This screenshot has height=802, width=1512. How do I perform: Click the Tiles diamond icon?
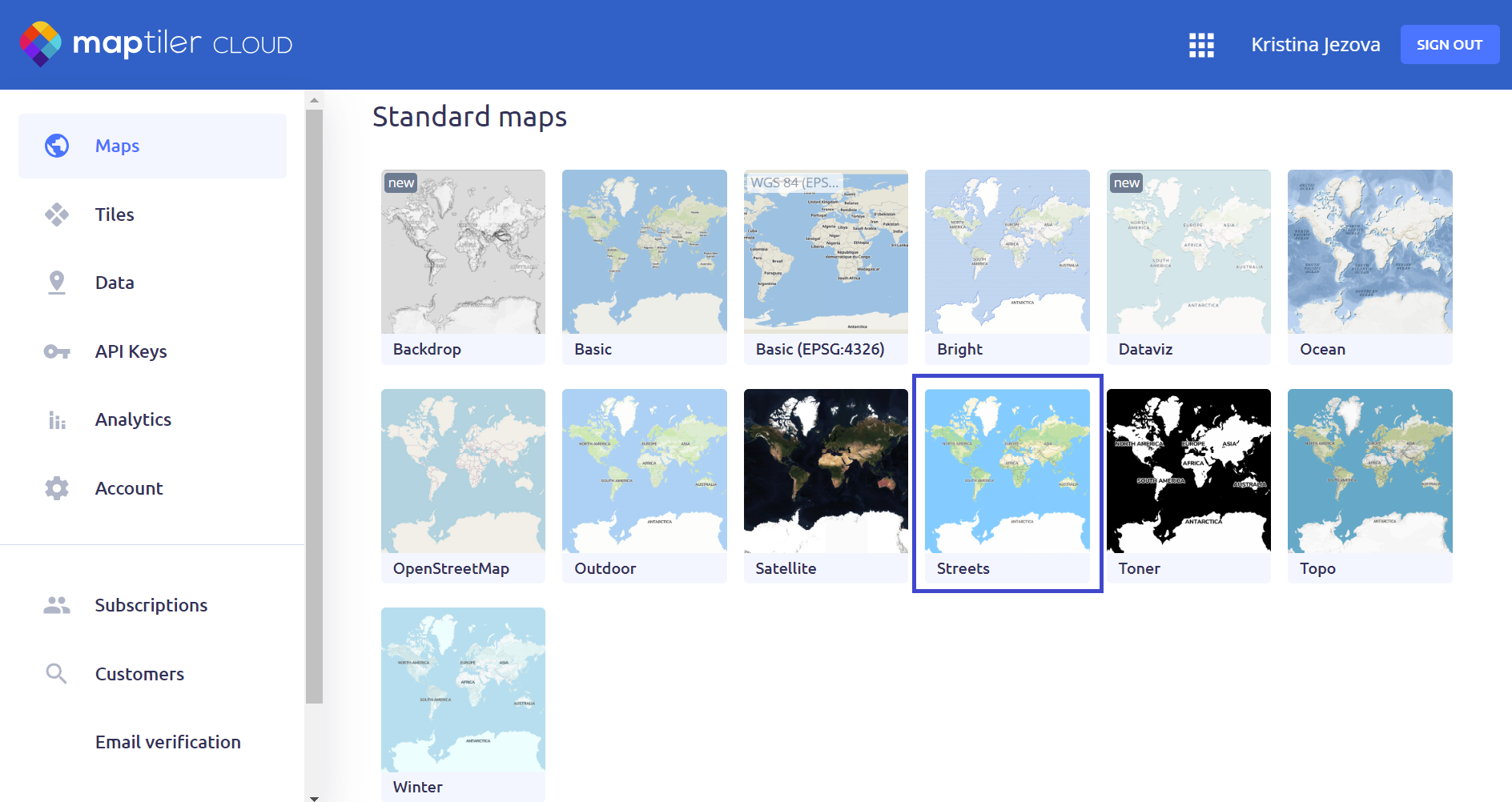point(57,215)
